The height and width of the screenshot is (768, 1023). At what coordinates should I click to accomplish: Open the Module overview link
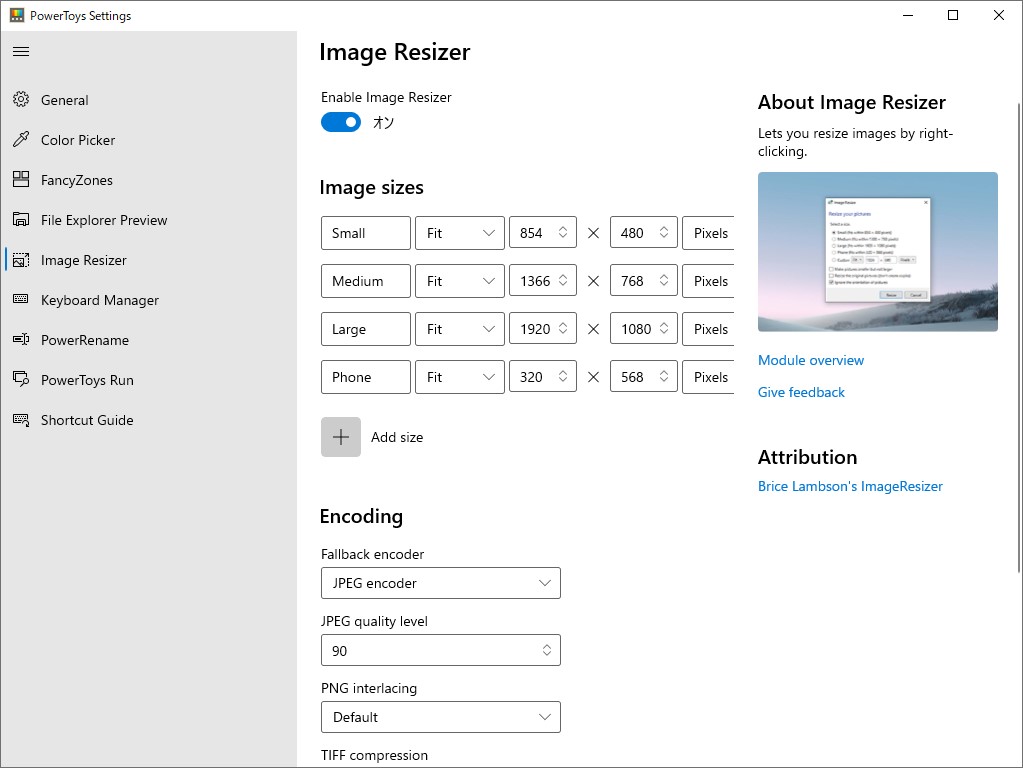point(811,360)
